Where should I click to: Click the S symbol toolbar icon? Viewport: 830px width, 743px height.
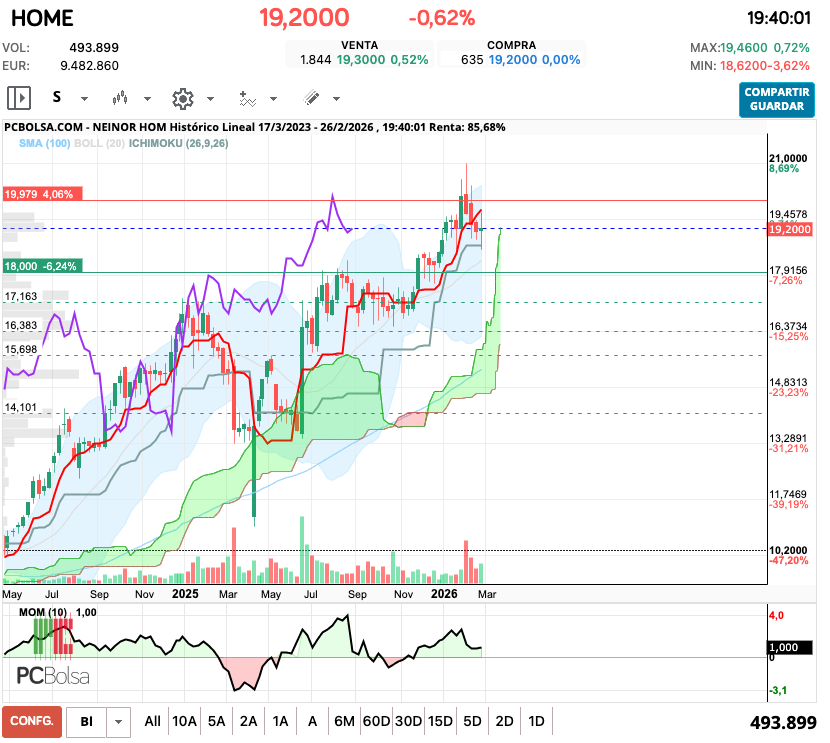pyautogui.click(x=57, y=98)
